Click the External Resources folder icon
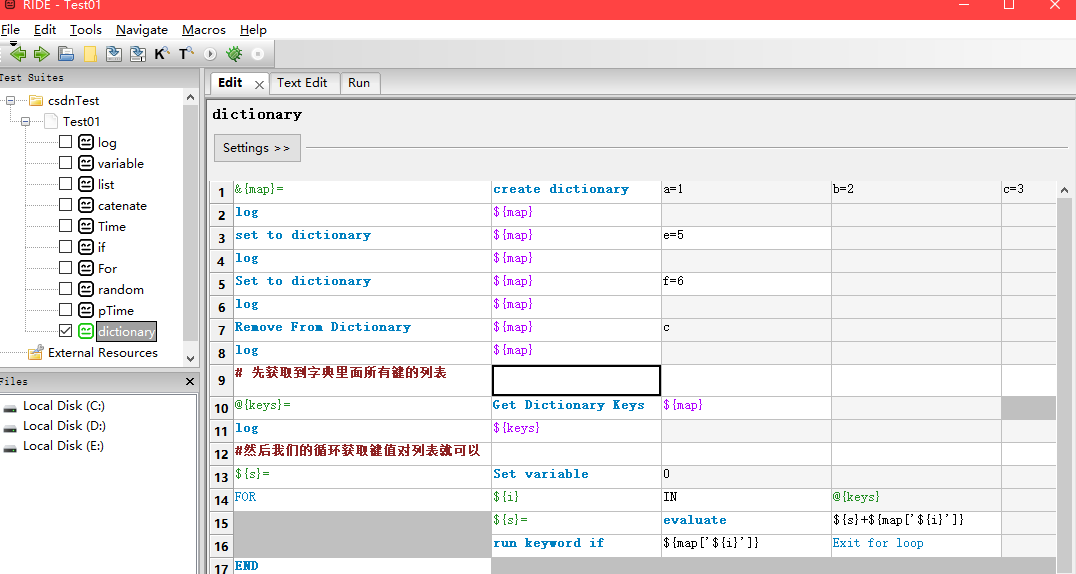 (36, 352)
